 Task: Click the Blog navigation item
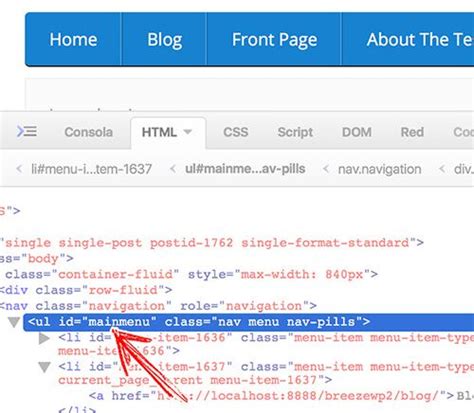pos(165,40)
